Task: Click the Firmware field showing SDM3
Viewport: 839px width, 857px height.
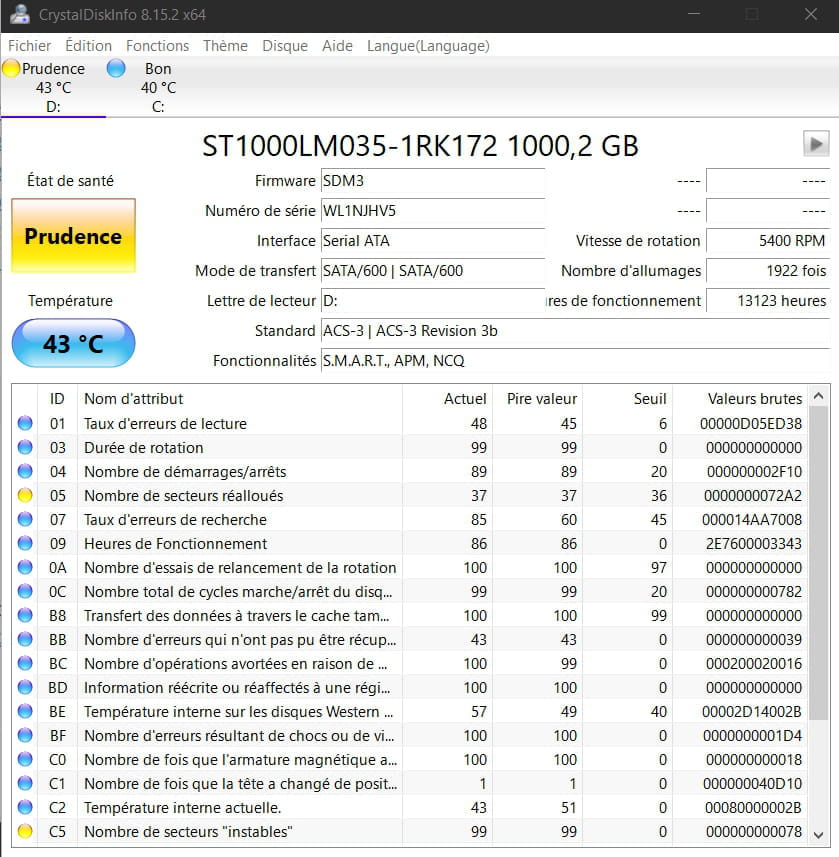Action: [x=433, y=181]
